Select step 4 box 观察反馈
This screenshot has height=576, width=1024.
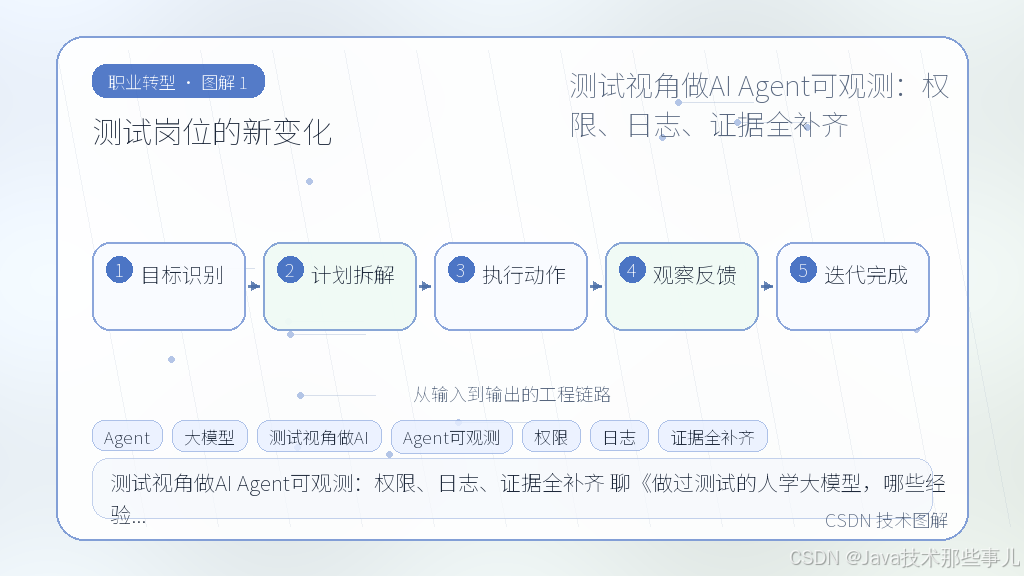(682, 287)
